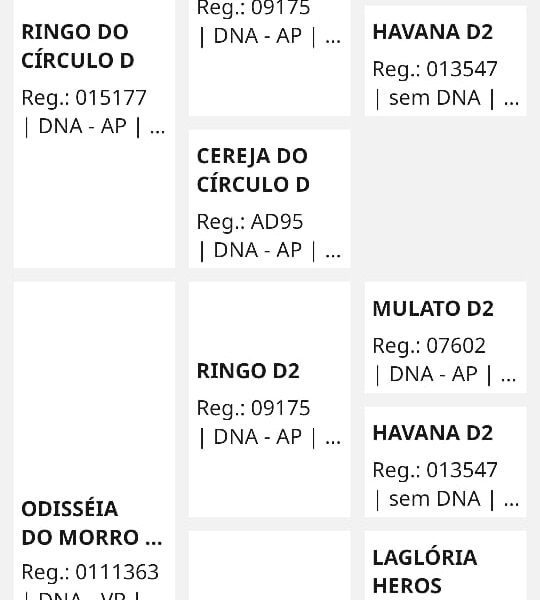Open the RINGO DO CÍRCULO D pedigree card

(x=94, y=134)
